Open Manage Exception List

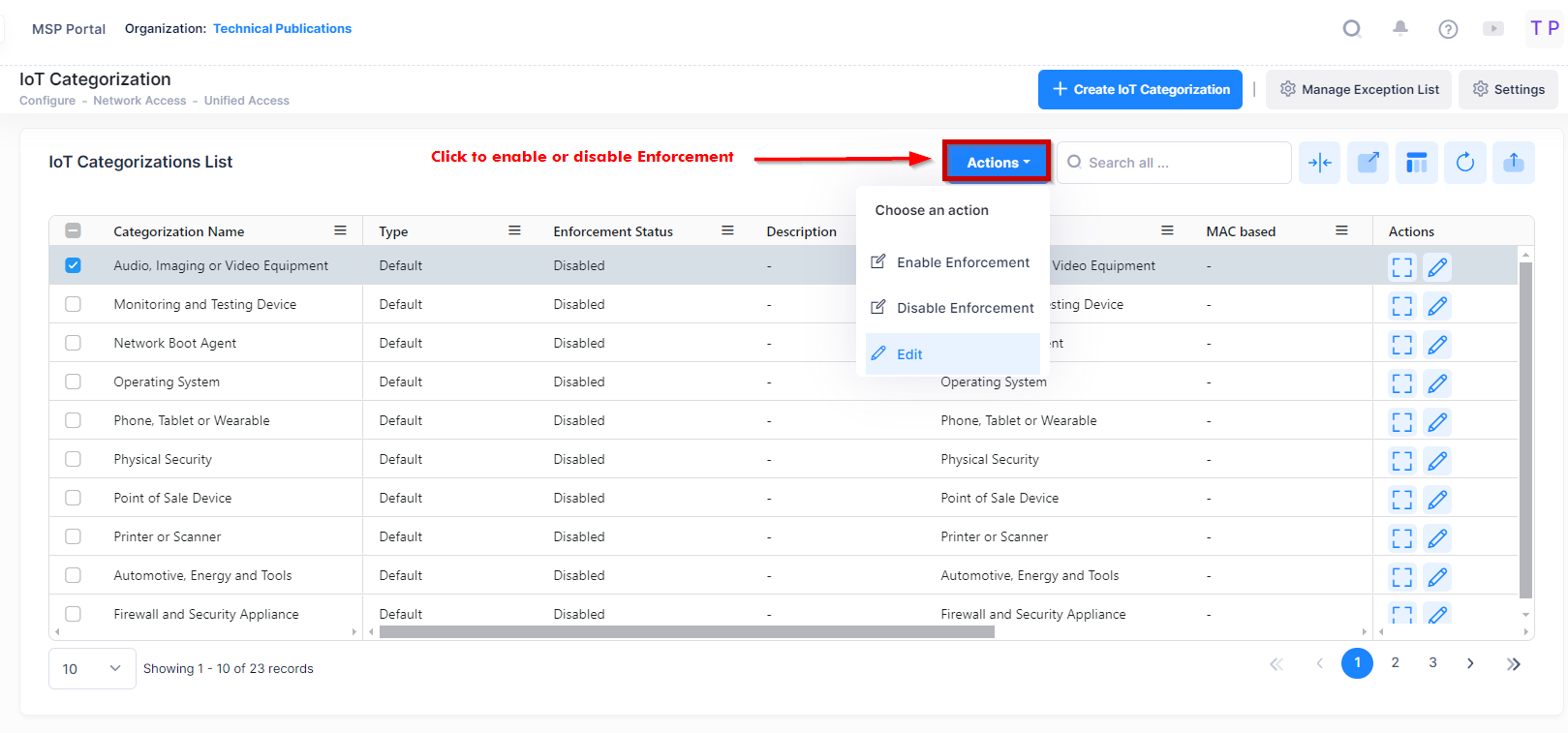(1358, 89)
